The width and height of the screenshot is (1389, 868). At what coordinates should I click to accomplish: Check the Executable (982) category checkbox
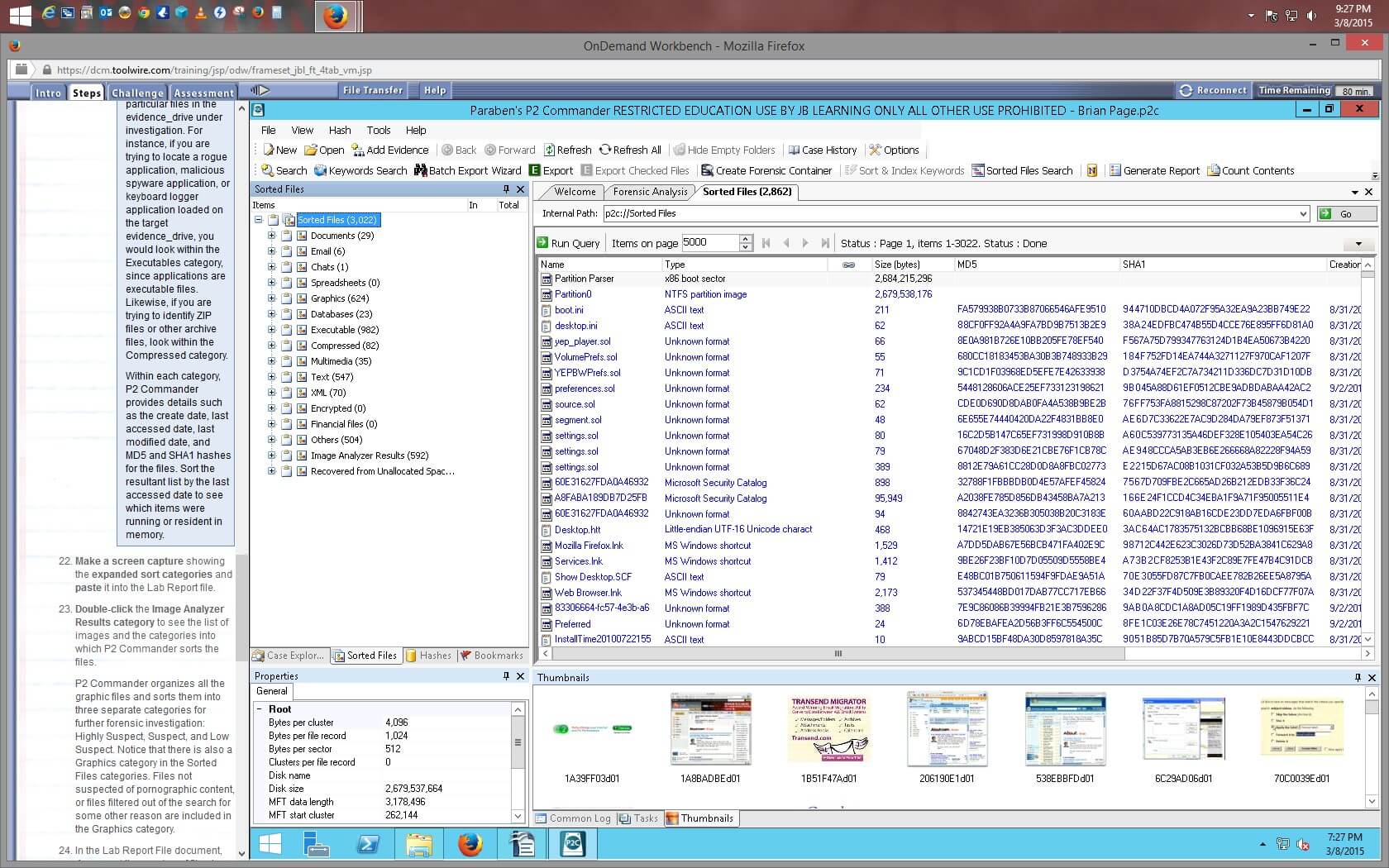(287, 330)
